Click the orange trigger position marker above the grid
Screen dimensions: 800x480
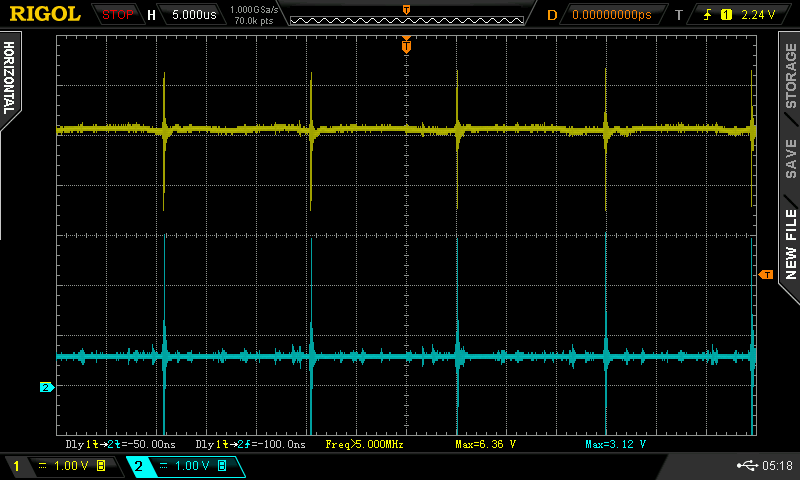click(x=406, y=45)
